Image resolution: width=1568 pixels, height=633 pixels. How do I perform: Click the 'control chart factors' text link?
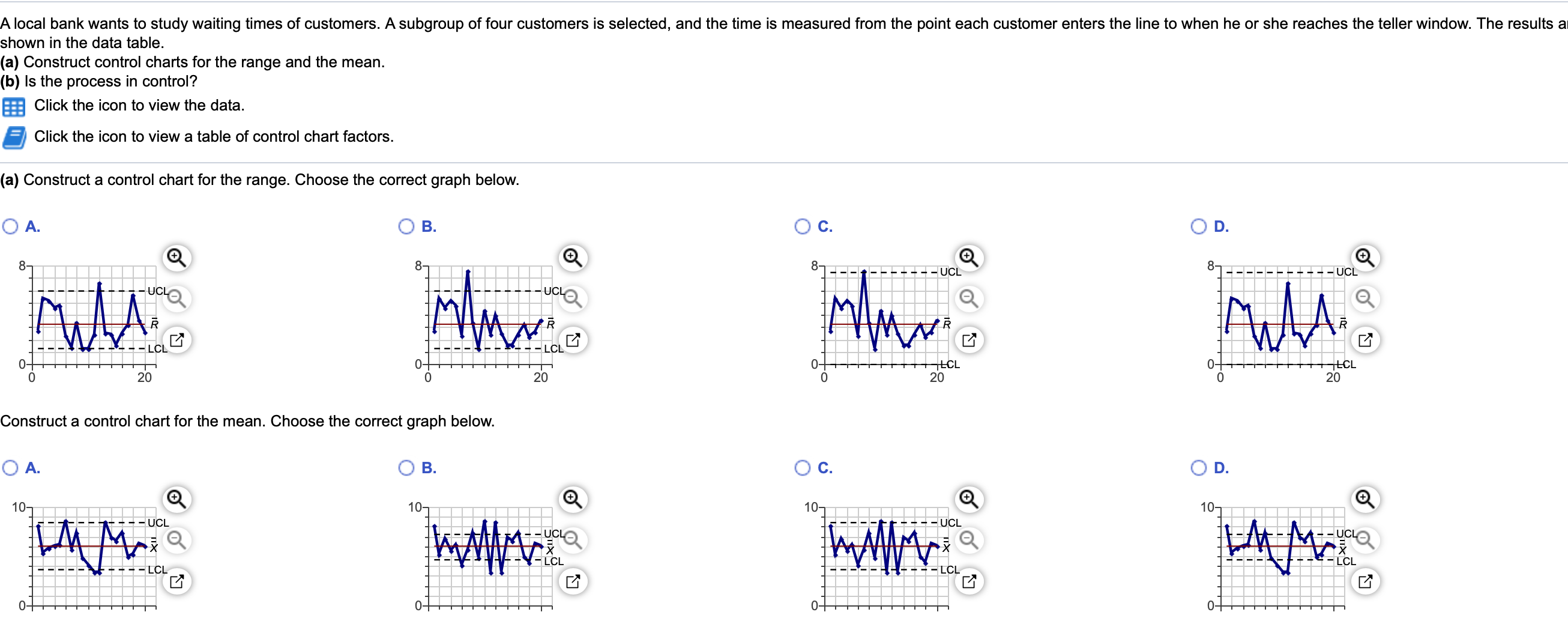click(214, 136)
